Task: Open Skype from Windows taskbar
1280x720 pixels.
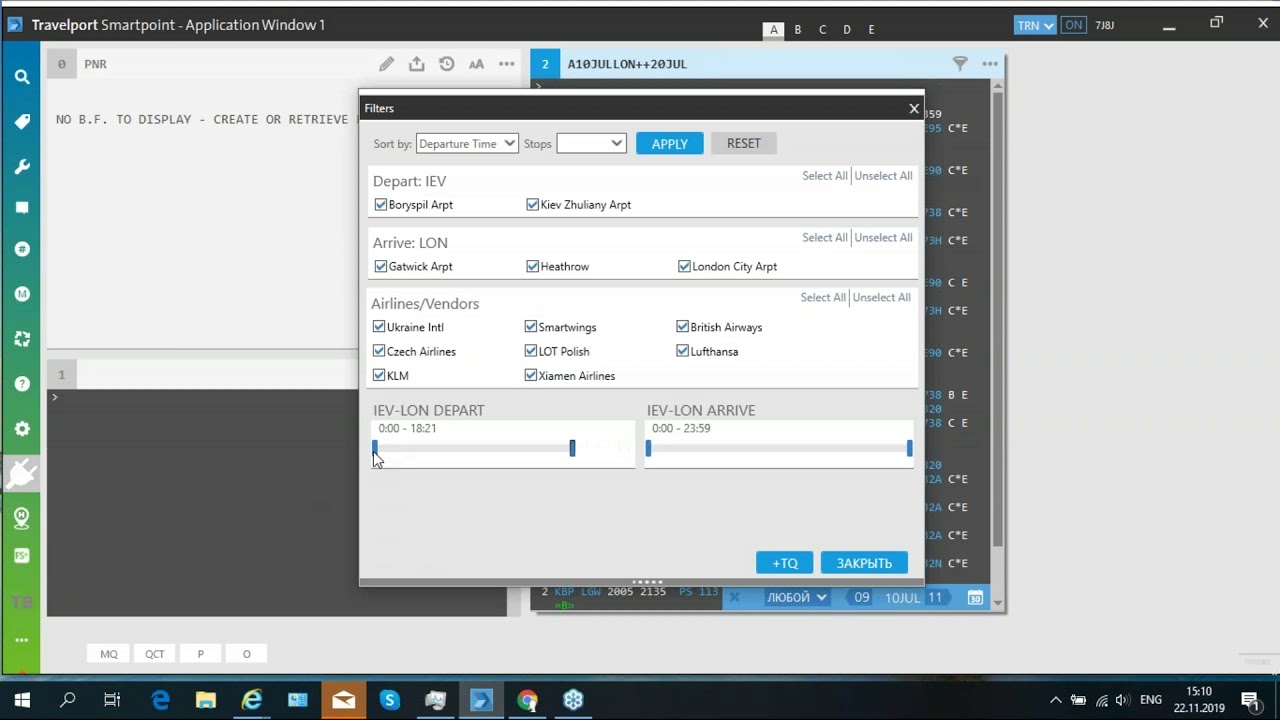Action: [x=389, y=700]
